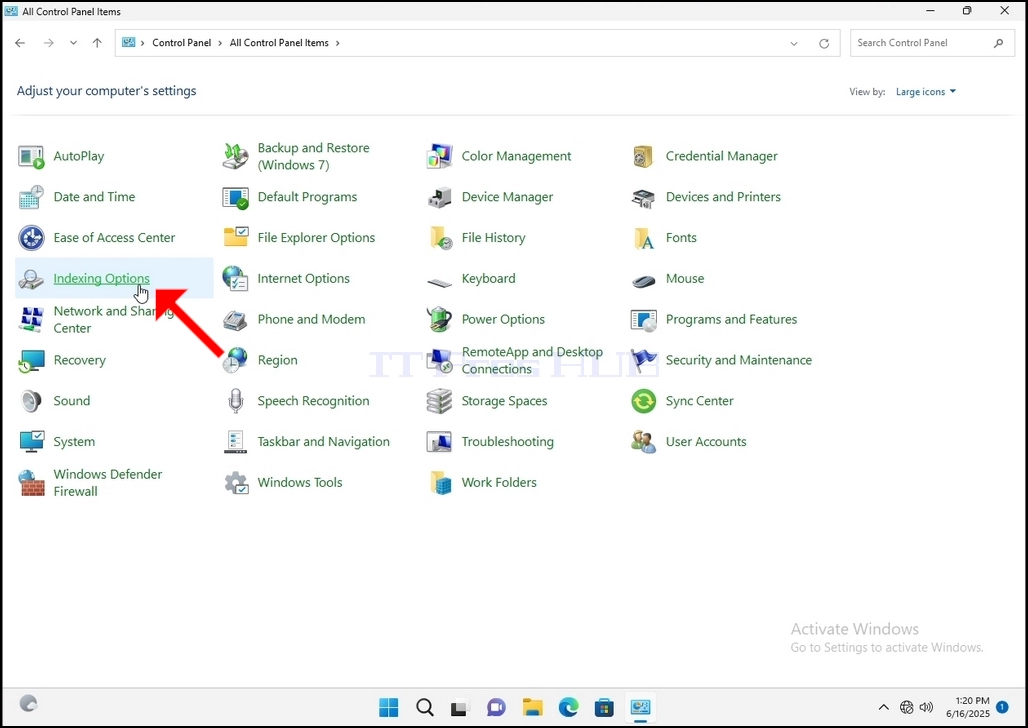
Task: Open the Indexing Options link
Action: click(102, 279)
